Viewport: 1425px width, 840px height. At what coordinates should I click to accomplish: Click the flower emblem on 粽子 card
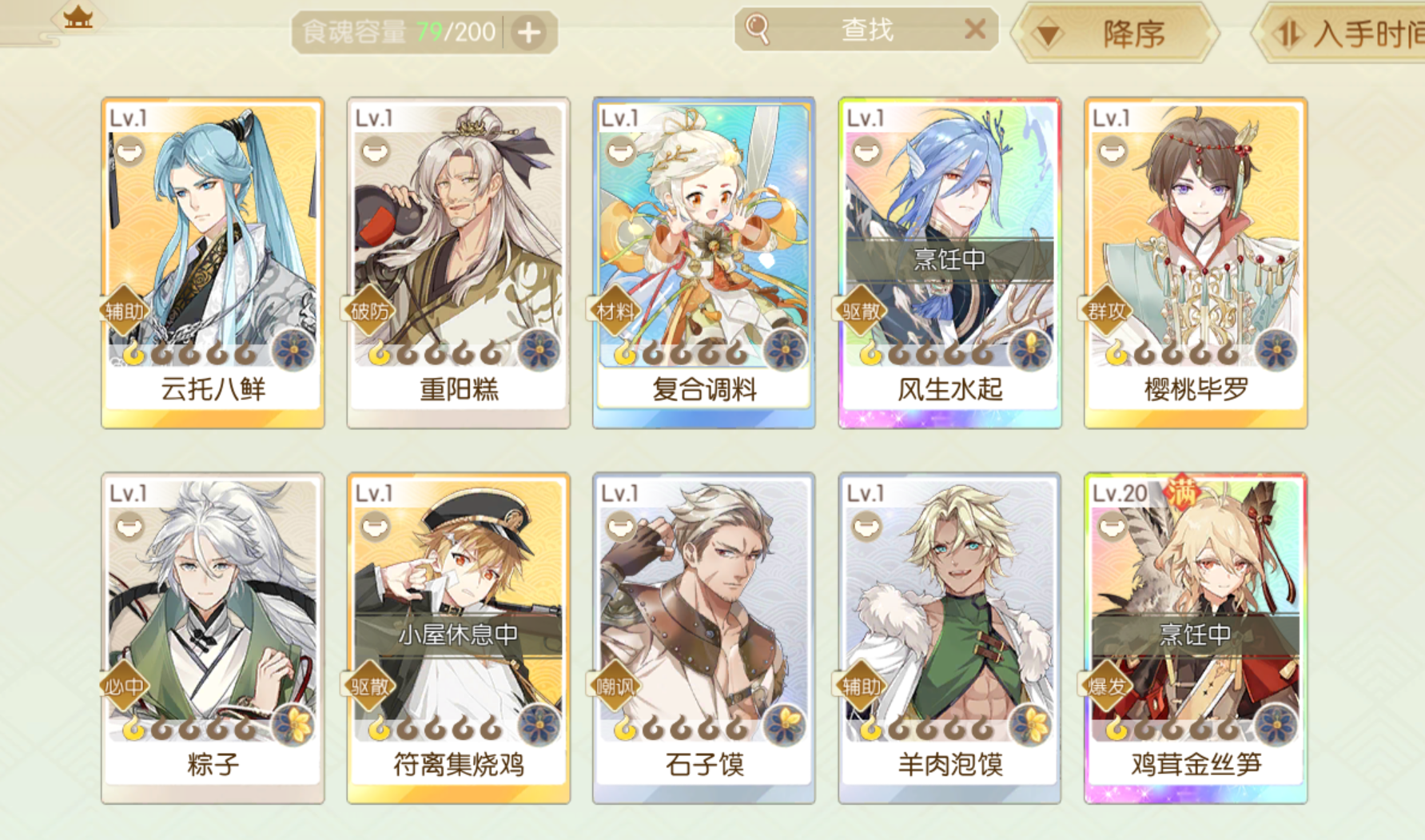click(x=293, y=725)
